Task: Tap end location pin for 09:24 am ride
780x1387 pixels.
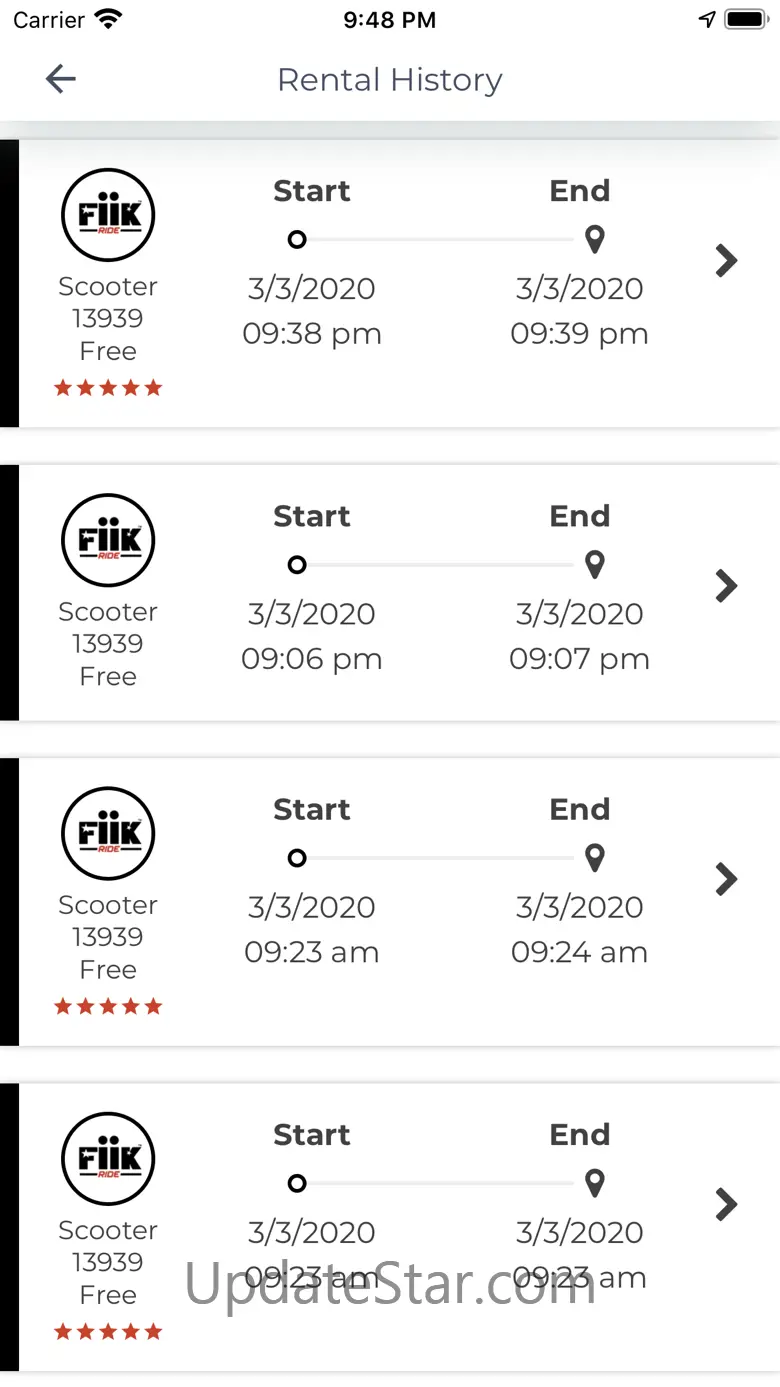Action: click(x=595, y=858)
